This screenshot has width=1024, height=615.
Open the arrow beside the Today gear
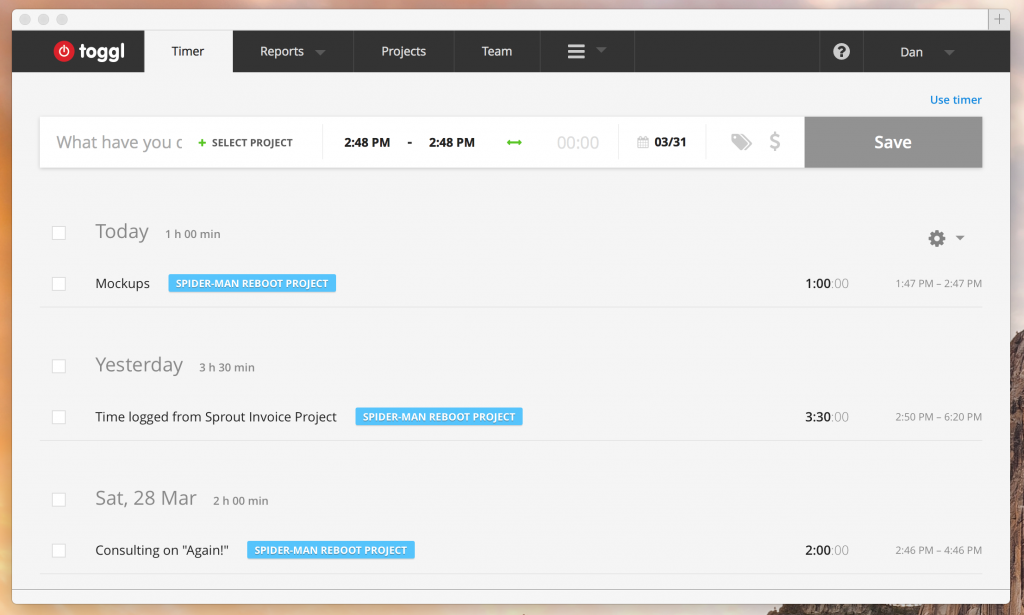(x=959, y=238)
